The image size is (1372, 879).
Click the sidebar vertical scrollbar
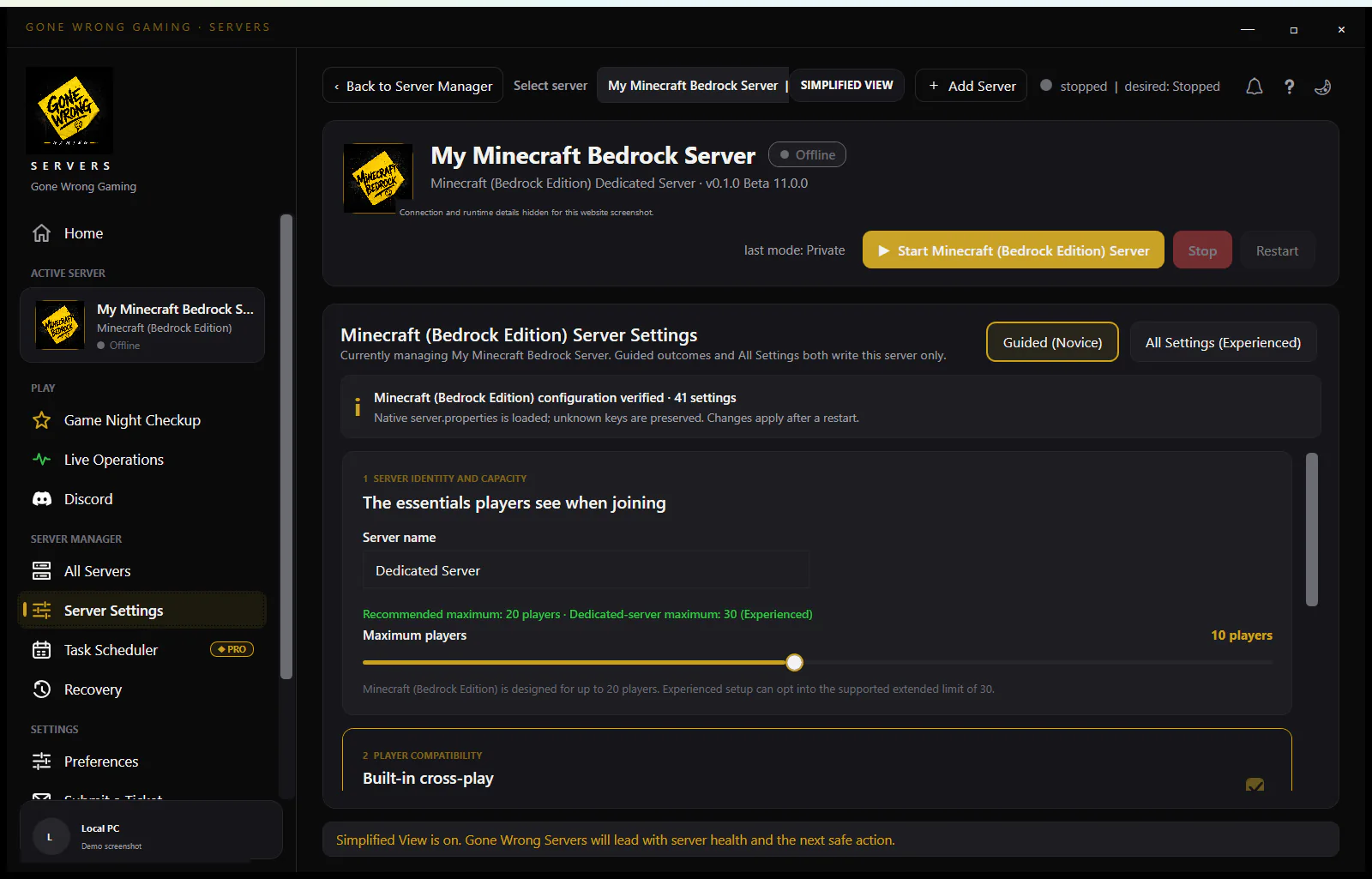tap(286, 447)
